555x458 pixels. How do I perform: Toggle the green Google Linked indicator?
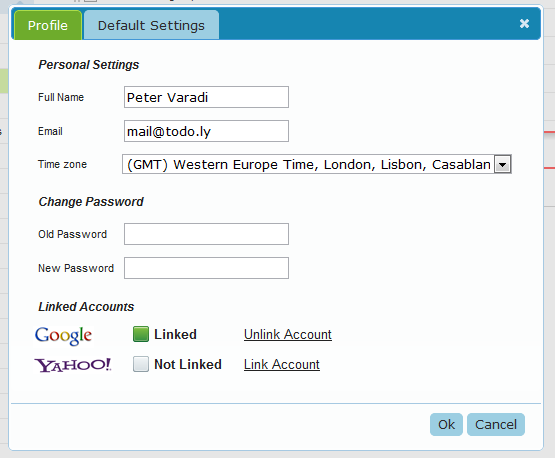click(141, 334)
